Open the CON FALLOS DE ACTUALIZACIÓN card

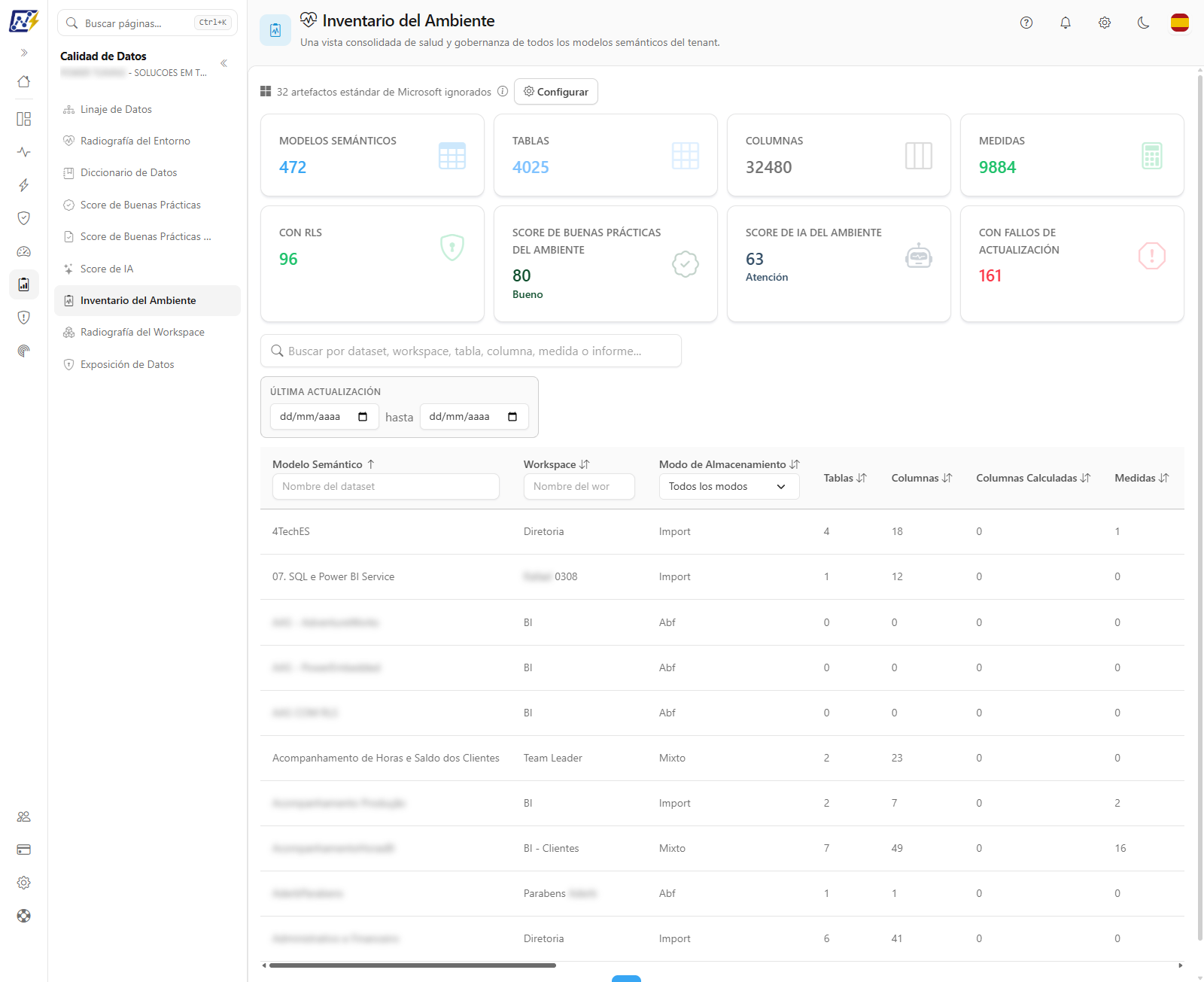[1072, 264]
